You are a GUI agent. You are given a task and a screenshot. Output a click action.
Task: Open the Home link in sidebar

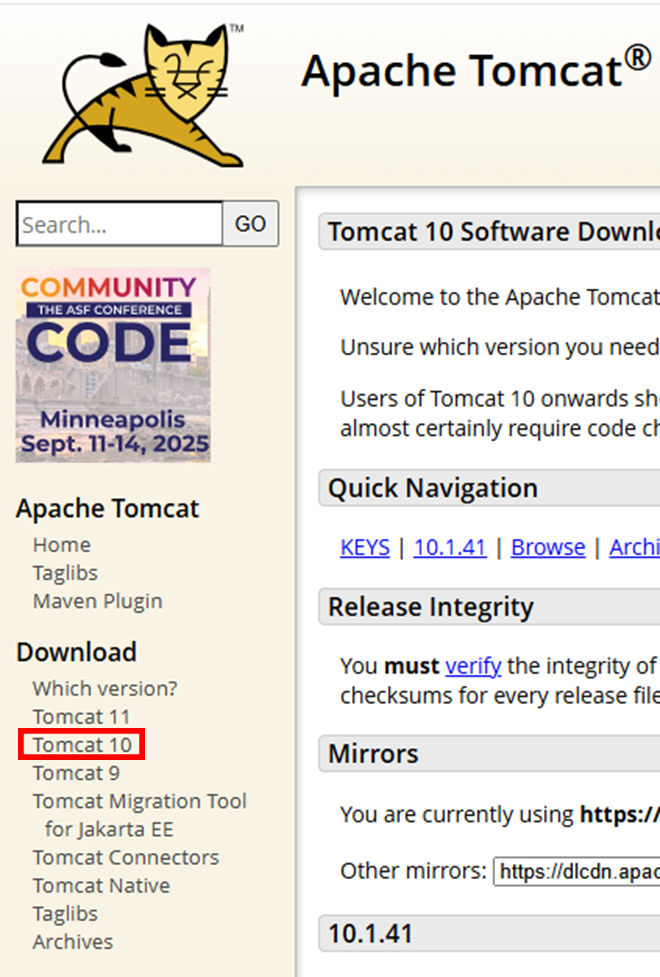[x=62, y=545]
